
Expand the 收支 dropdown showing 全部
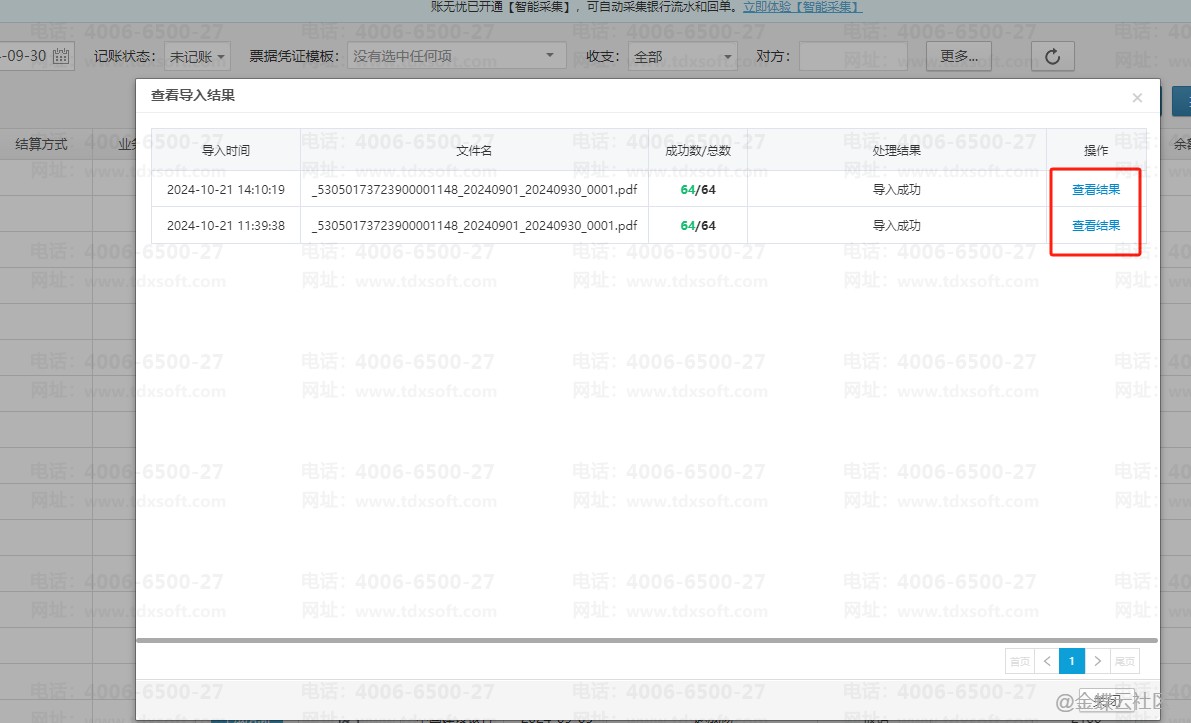pyautogui.click(x=683, y=56)
